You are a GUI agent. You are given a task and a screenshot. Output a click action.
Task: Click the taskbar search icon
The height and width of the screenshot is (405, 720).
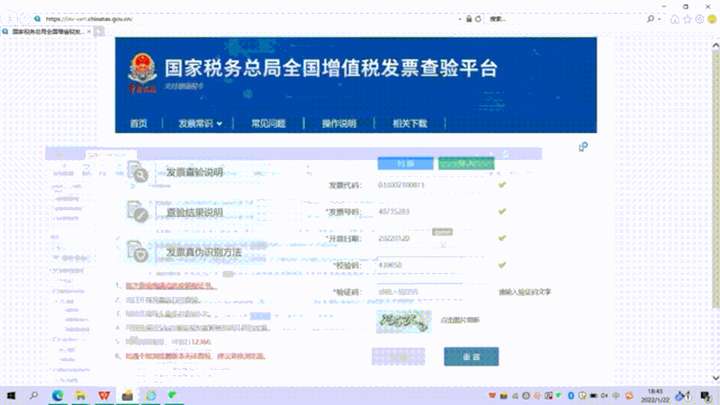34,395
